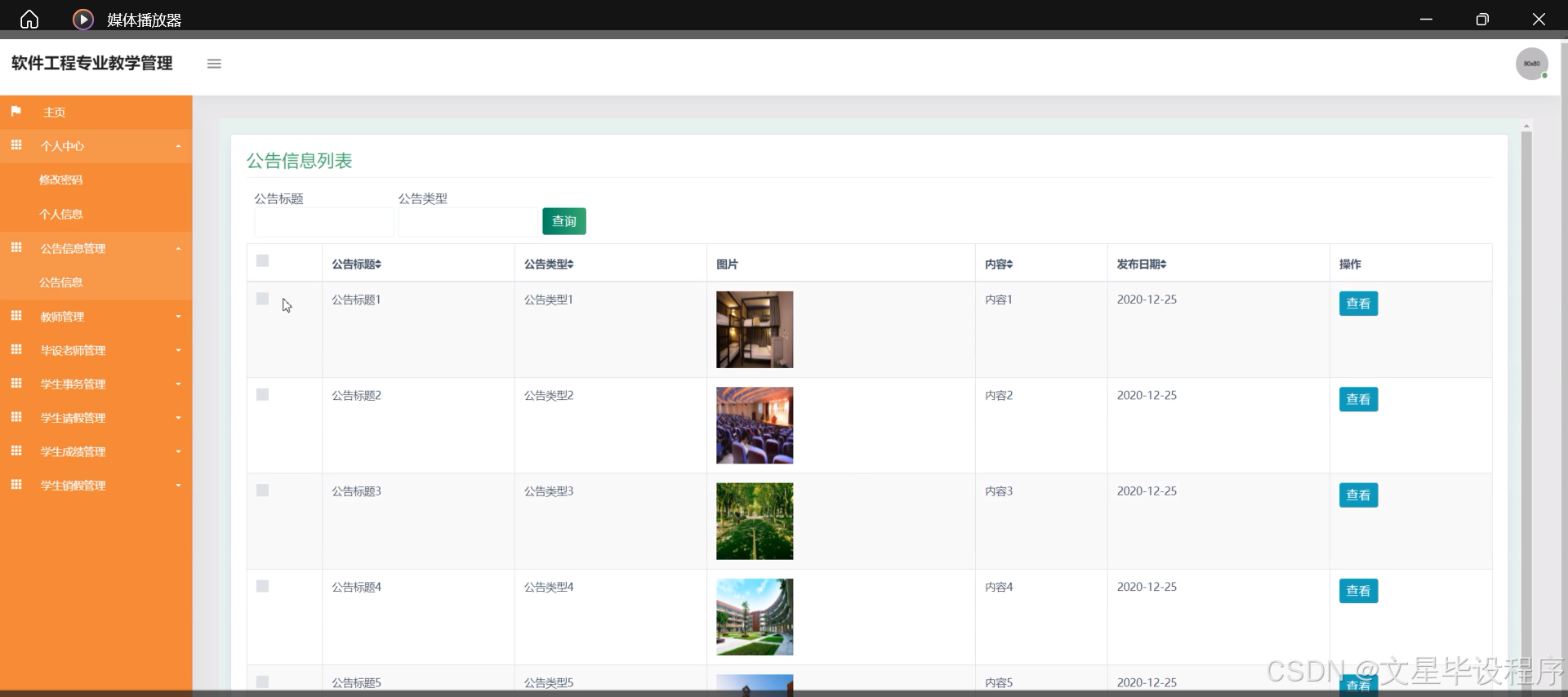The image size is (1568, 697).
Task: Expand the 学生事务管理 menu arrow
Action: [x=178, y=384]
